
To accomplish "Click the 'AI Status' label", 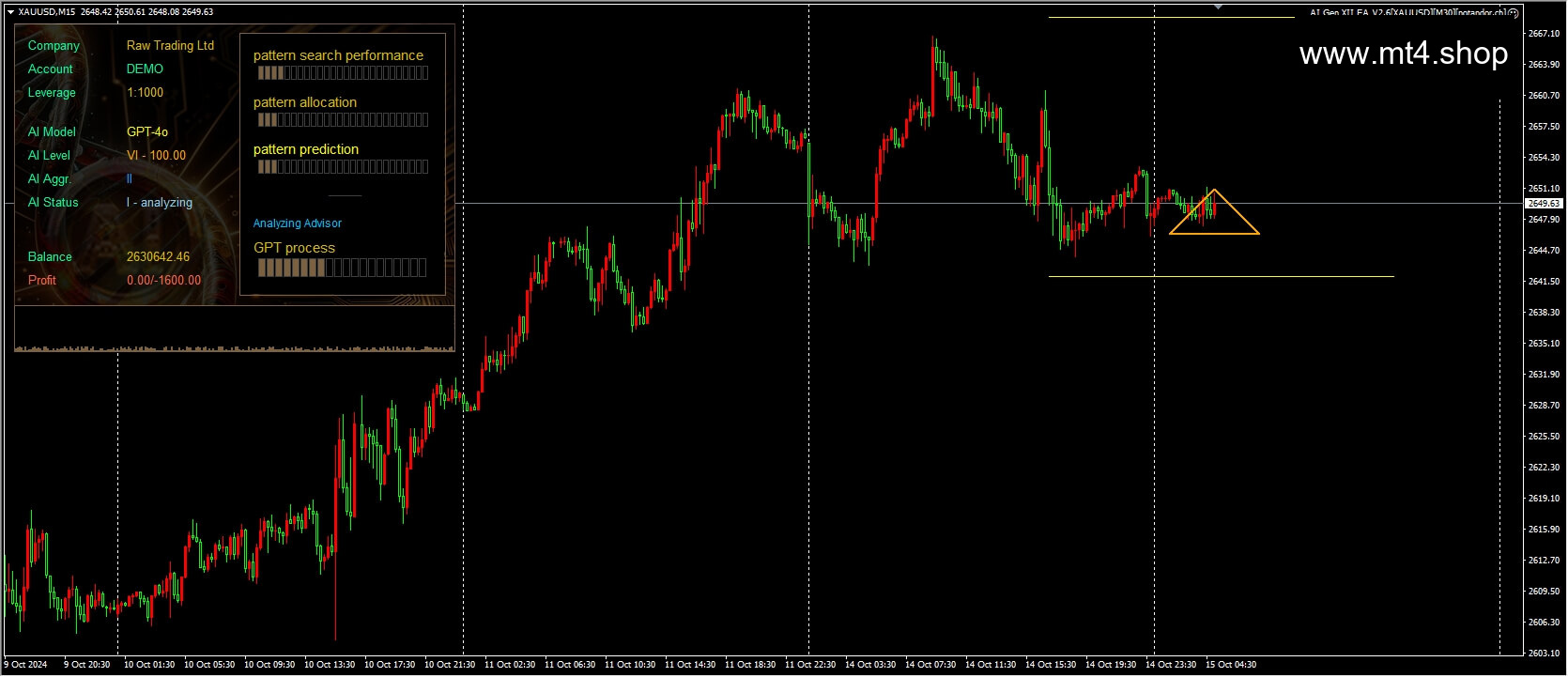I will tap(54, 202).
